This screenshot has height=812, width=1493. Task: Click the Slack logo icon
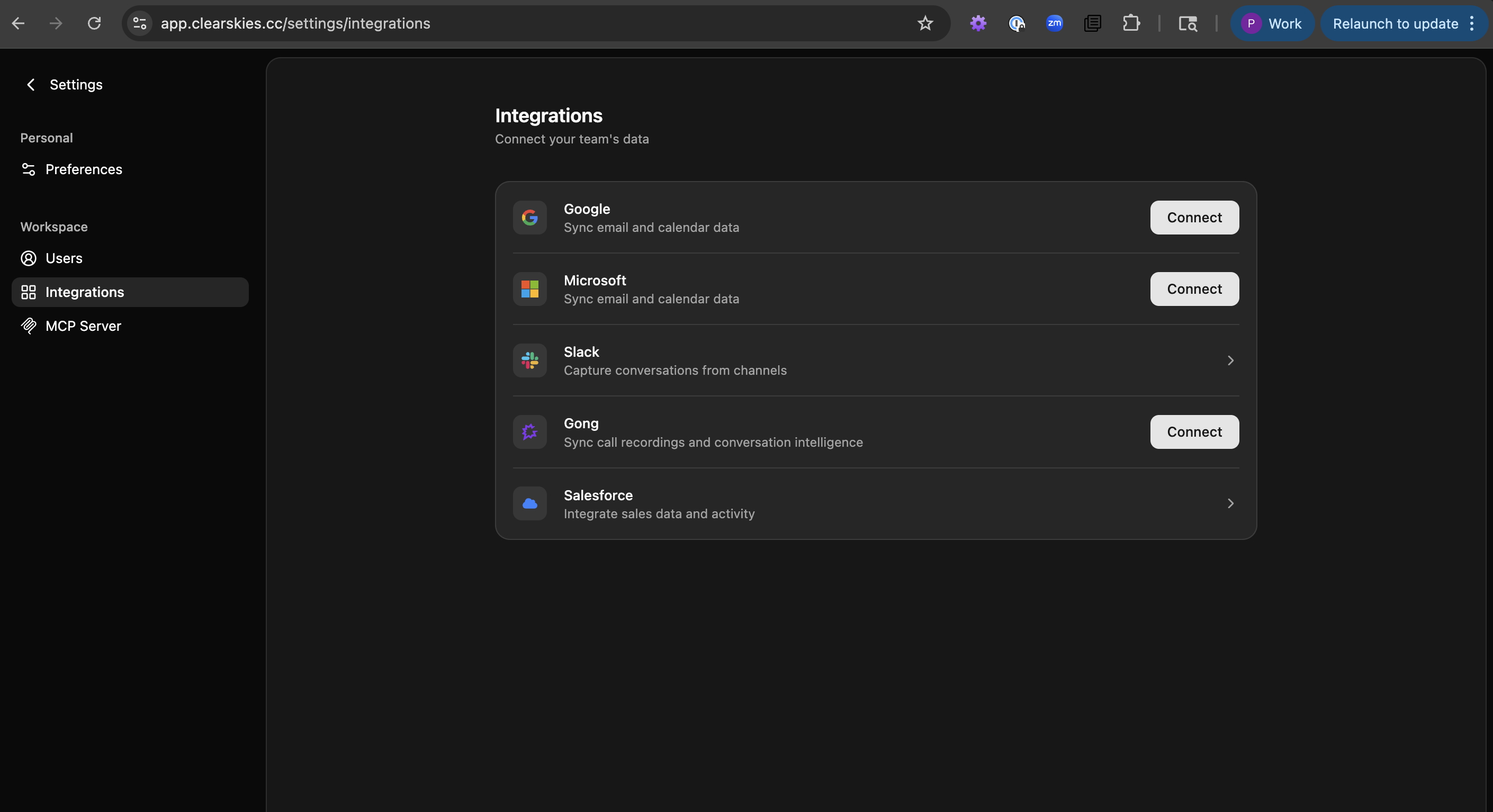coord(529,360)
